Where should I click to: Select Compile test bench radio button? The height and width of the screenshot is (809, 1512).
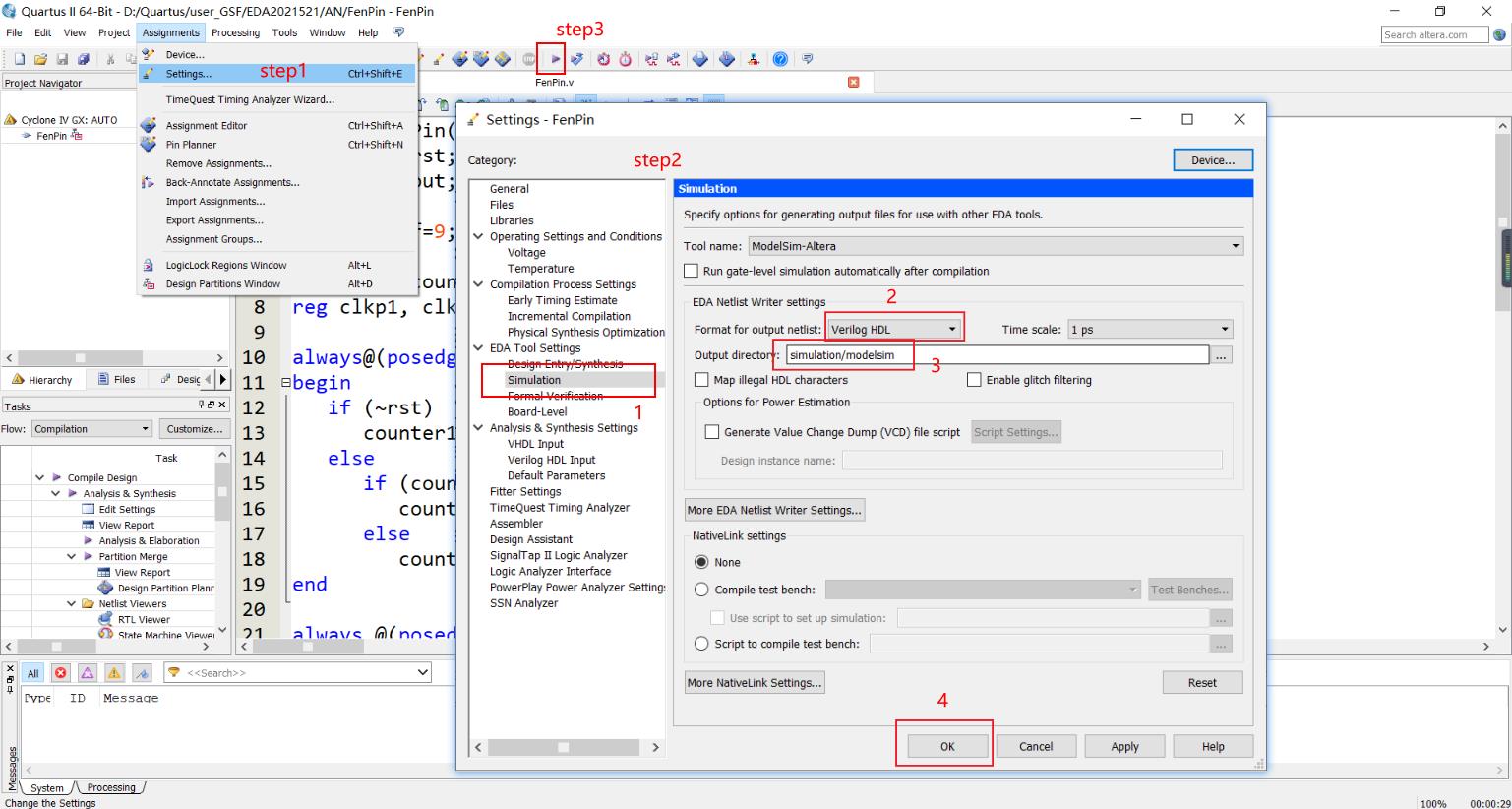(701, 590)
